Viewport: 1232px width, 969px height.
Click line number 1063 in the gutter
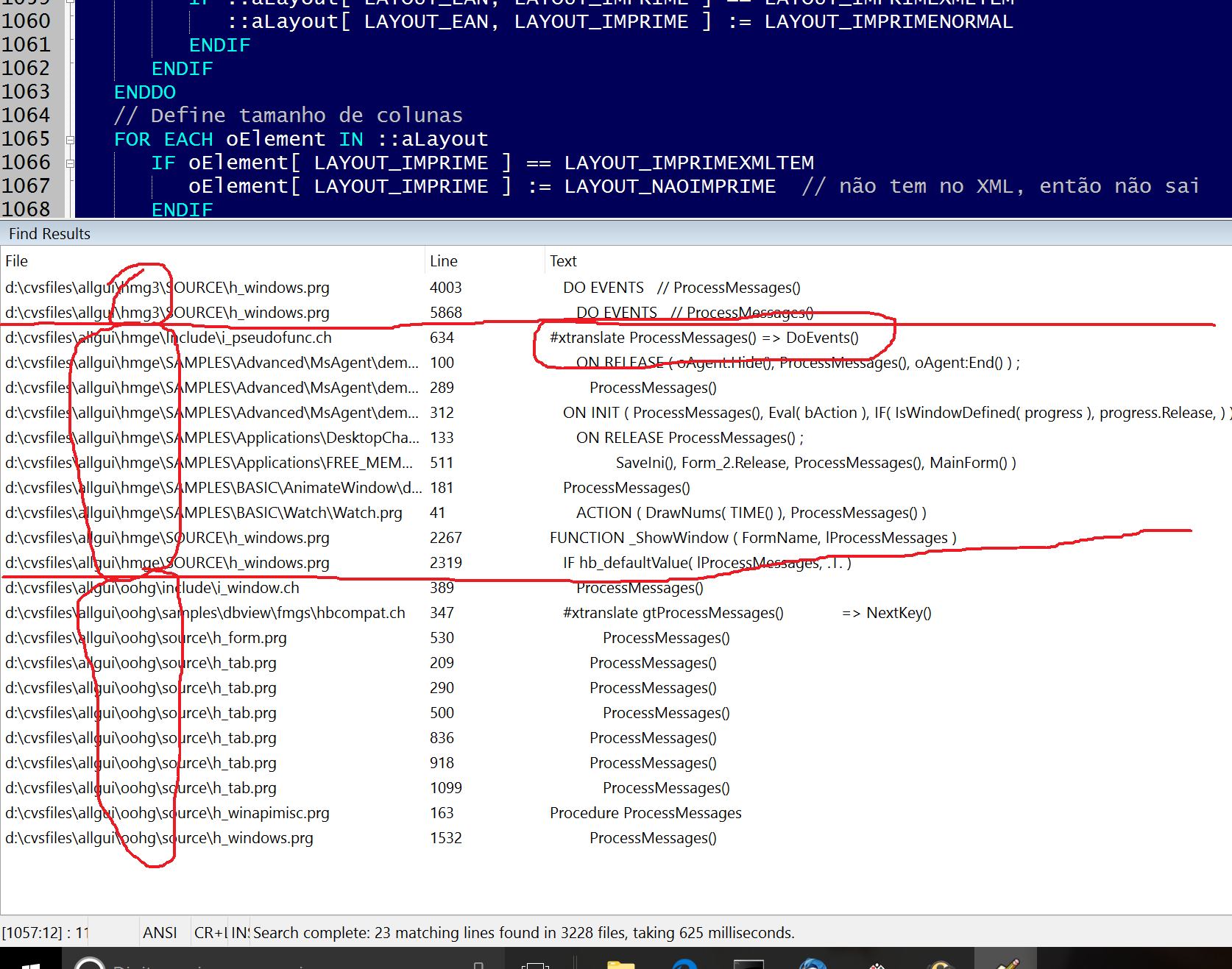point(26,92)
